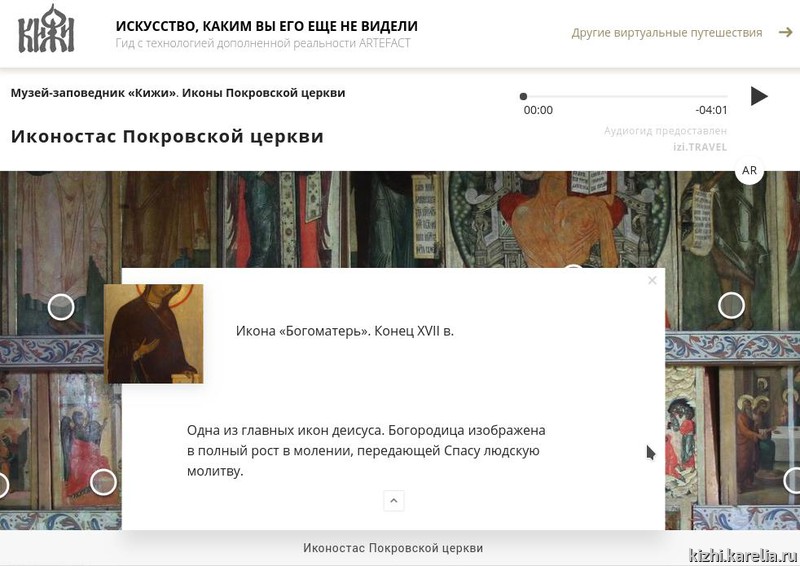Open the izi.TRAVEL provider link
Screen dimensions: 800x566
click(699, 147)
